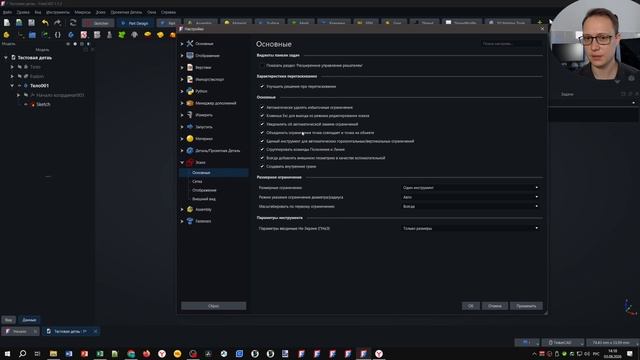Viewport: 640px width, 360px height.
Task: Toggle 'Автоматически удалять избыточные ограничения' checkbox
Action: click(262, 107)
